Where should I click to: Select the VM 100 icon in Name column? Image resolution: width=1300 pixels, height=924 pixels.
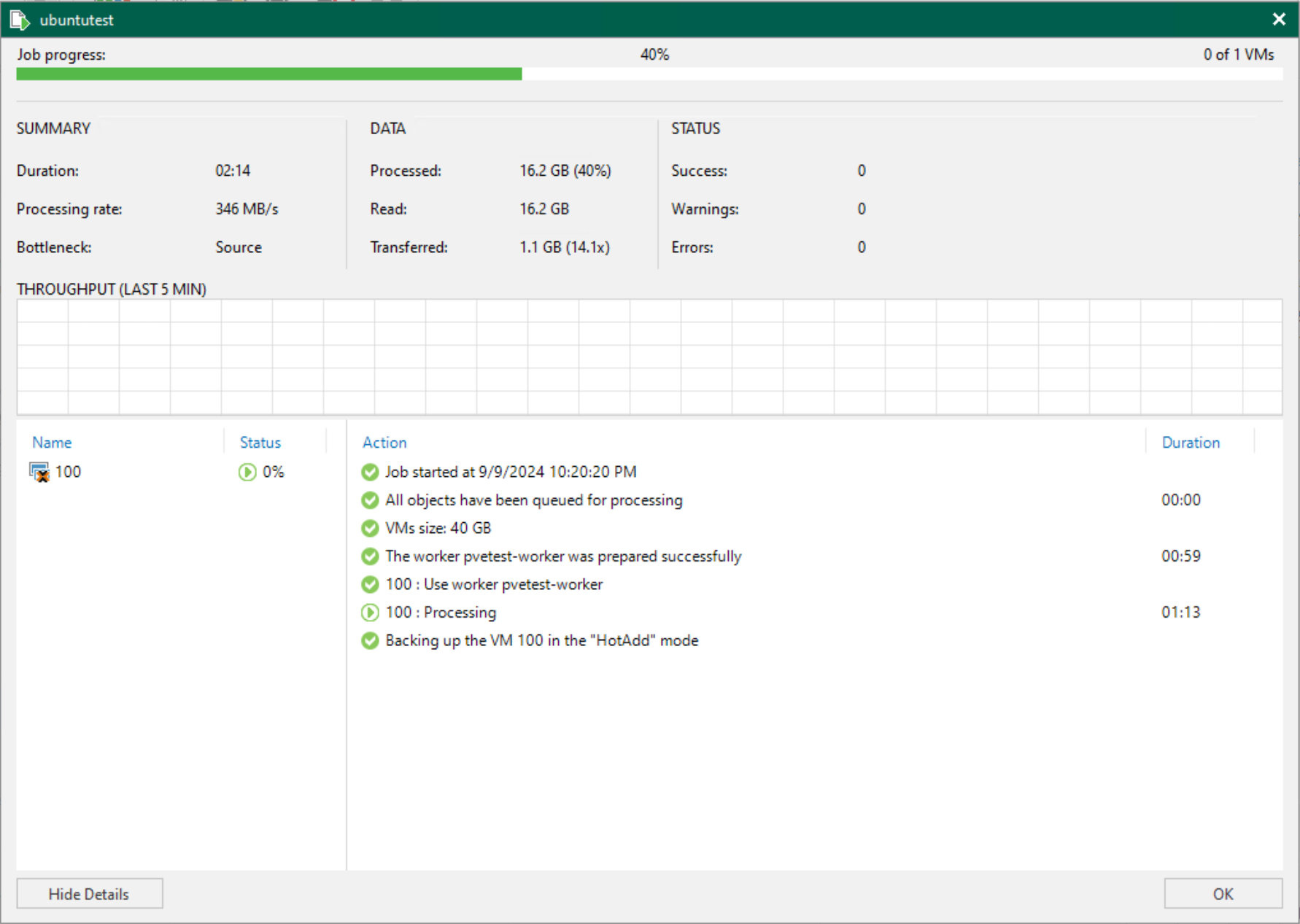[38, 471]
